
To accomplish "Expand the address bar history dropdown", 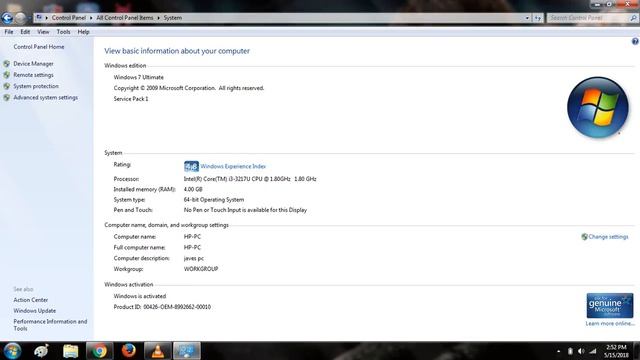I will click(x=527, y=18).
